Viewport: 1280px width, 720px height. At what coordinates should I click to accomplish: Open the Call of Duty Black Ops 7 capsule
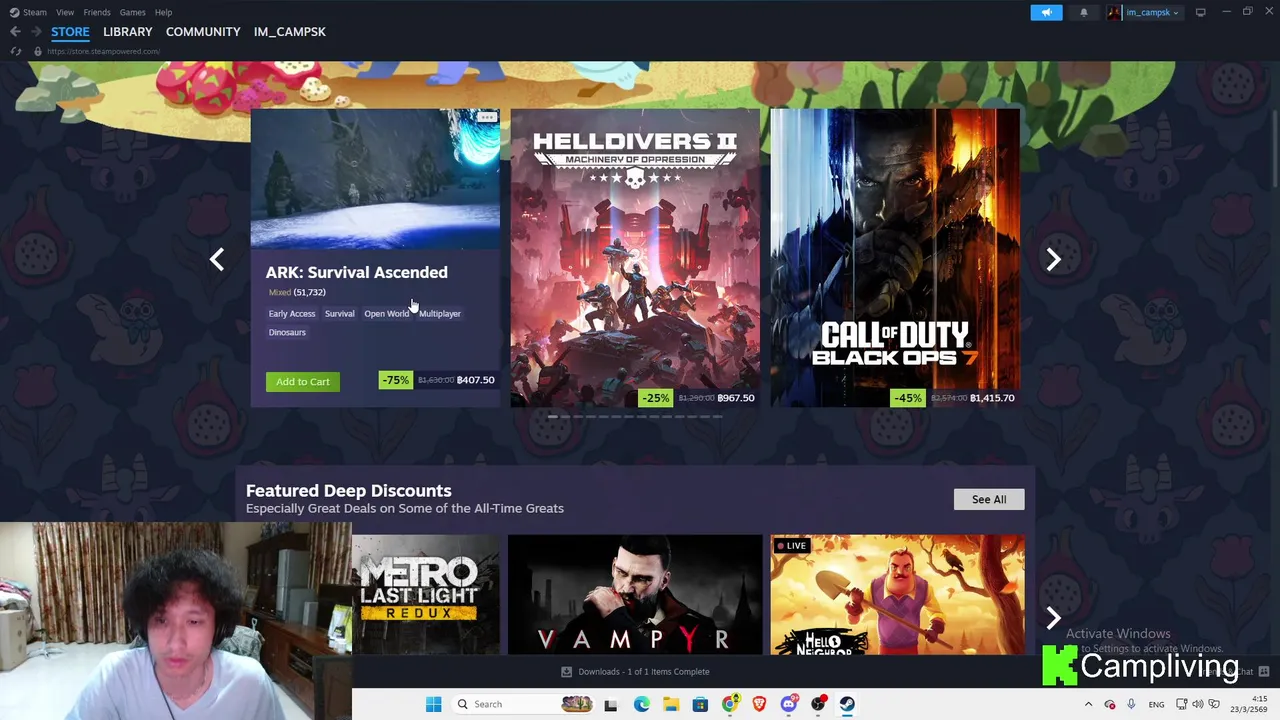[895, 258]
